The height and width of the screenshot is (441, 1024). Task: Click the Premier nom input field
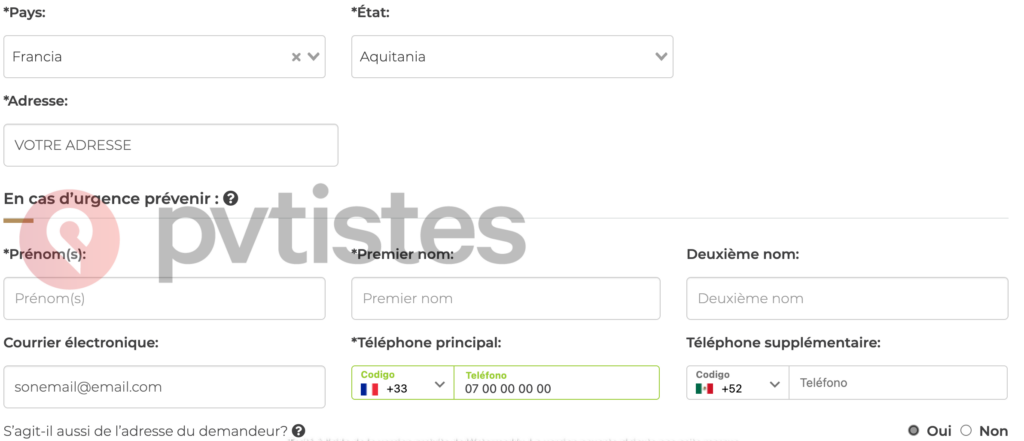(505, 298)
